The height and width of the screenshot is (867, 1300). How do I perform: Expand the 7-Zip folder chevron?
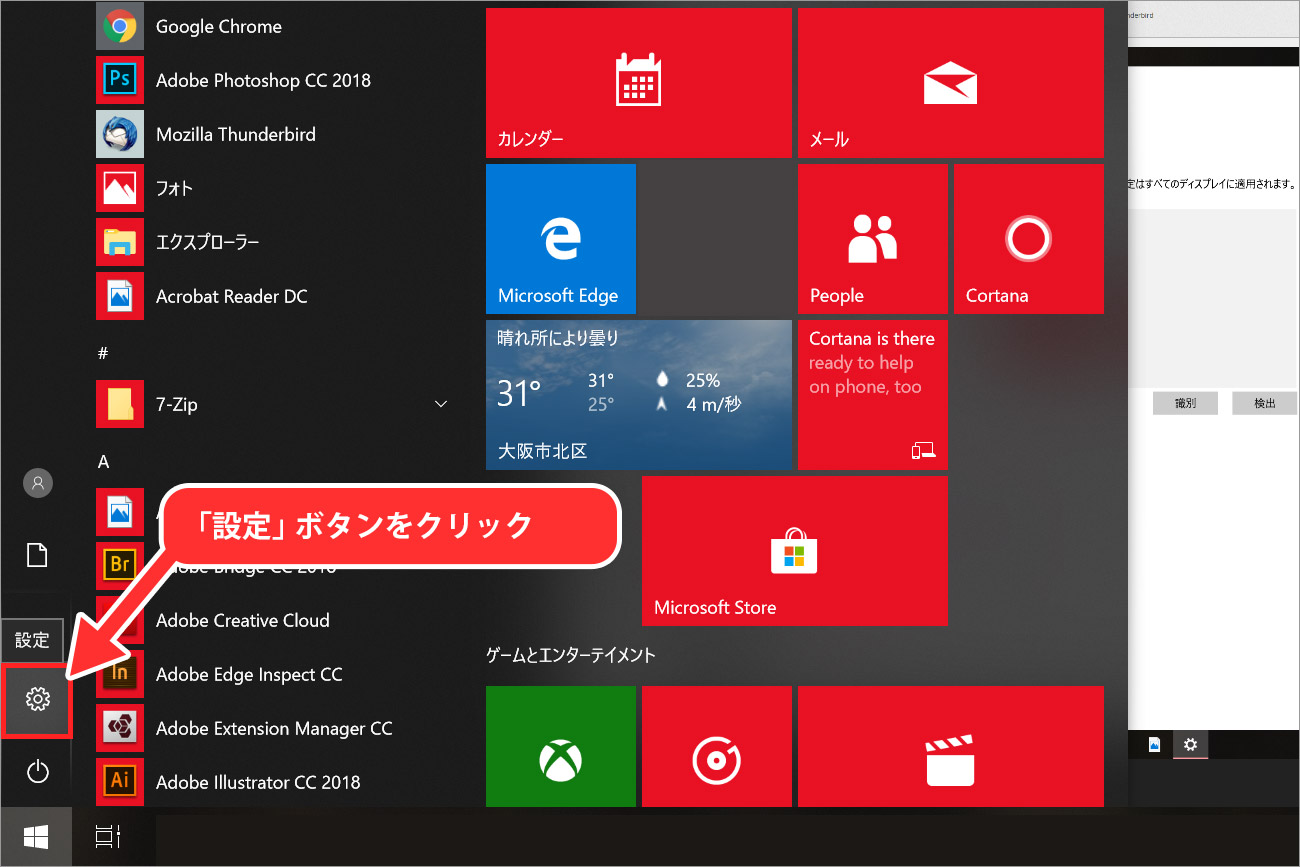pyautogui.click(x=441, y=404)
